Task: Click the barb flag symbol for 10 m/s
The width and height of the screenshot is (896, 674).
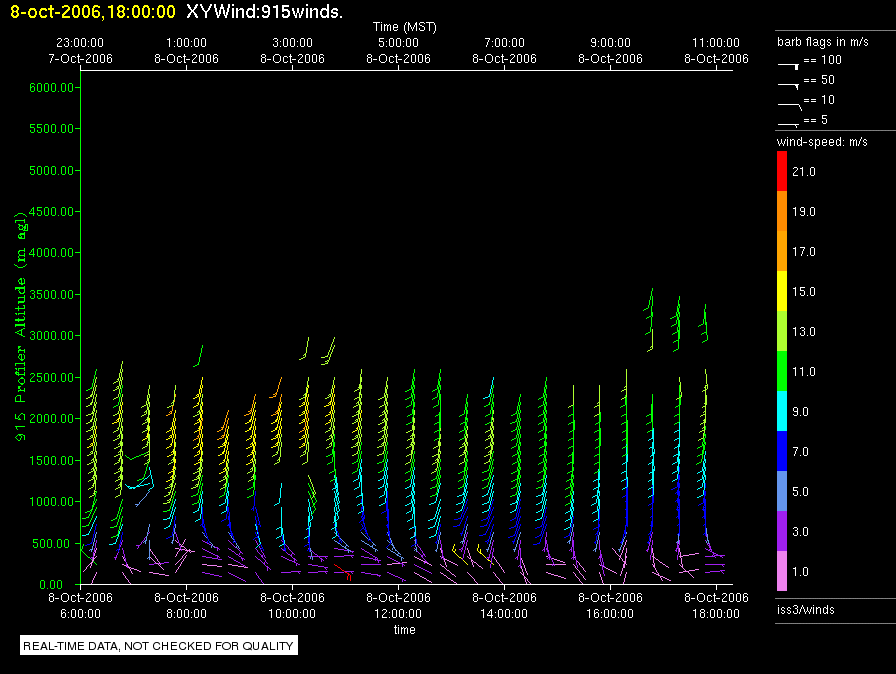Action: point(789,104)
